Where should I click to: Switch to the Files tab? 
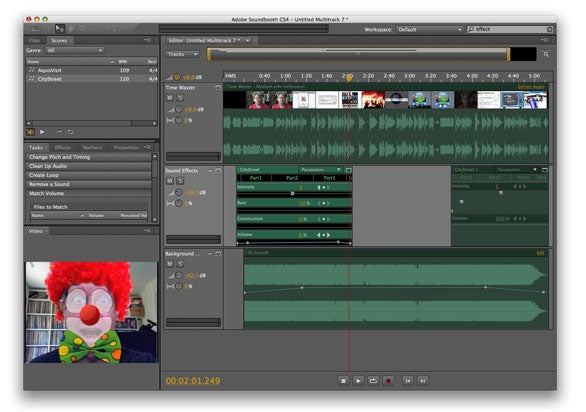tap(34, 40)
